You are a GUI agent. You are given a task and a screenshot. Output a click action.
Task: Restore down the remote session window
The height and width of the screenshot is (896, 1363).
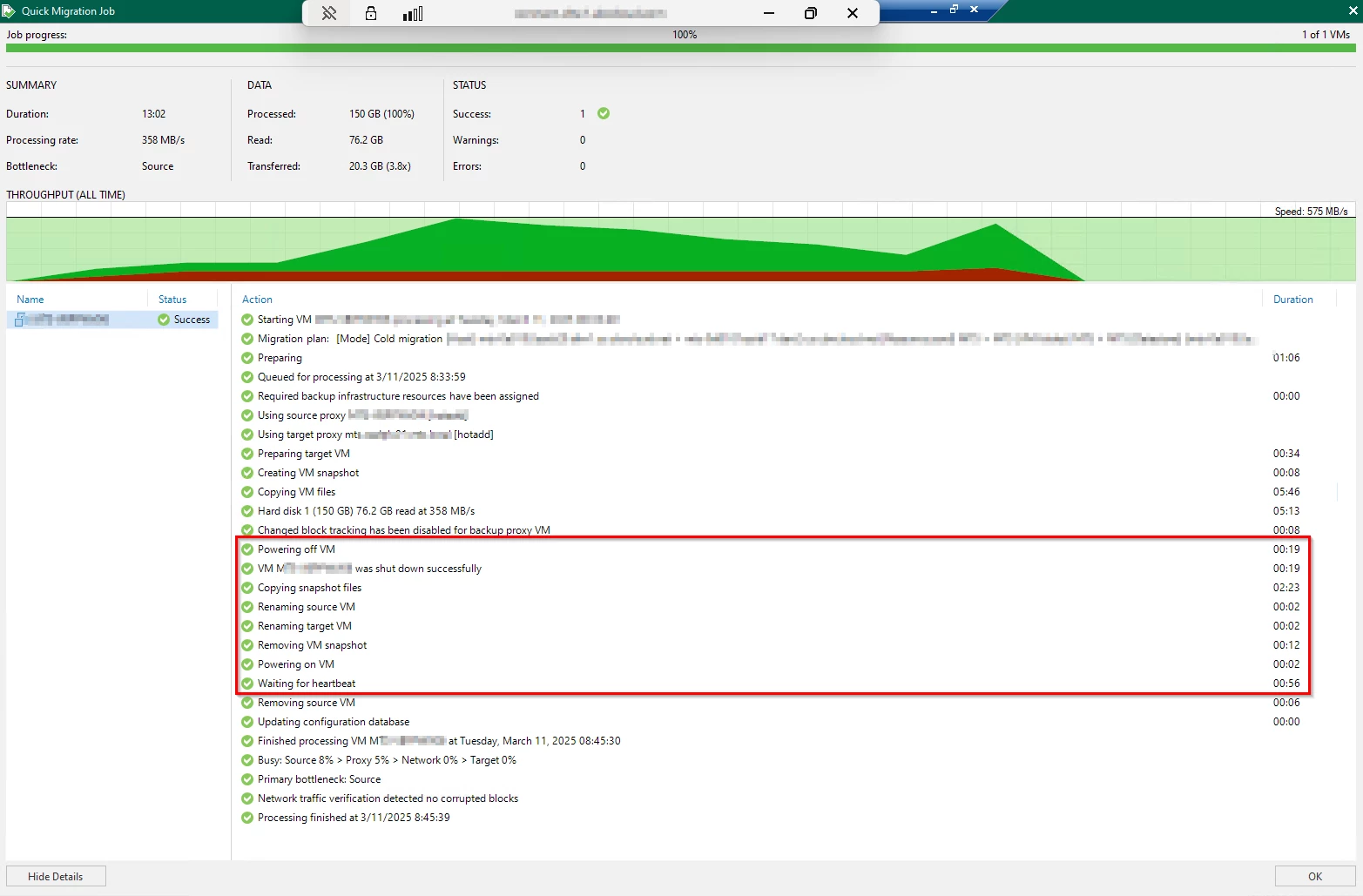tap(811, 13)
